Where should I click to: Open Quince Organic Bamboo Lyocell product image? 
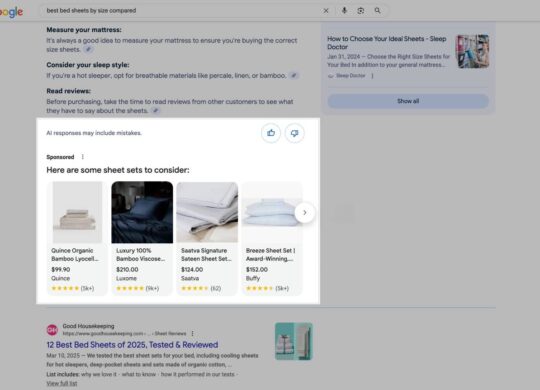click(77, 212)
